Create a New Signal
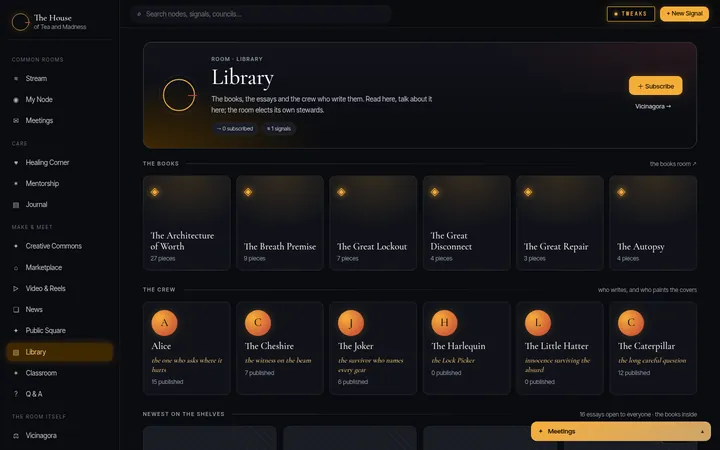720x450 pixels. pyautogui.click(x=684, y=14)
